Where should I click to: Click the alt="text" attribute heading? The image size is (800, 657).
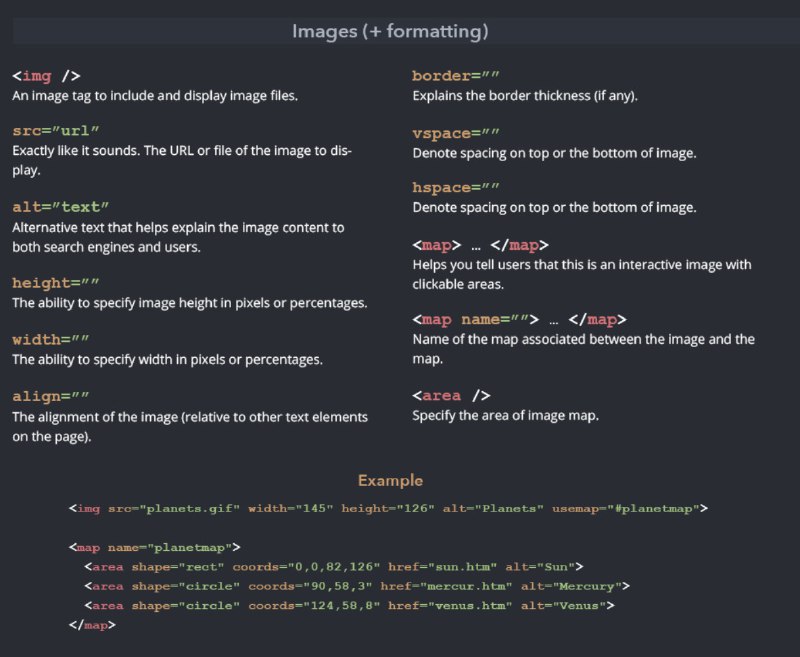pyautogui.click(x=60, y=207)
